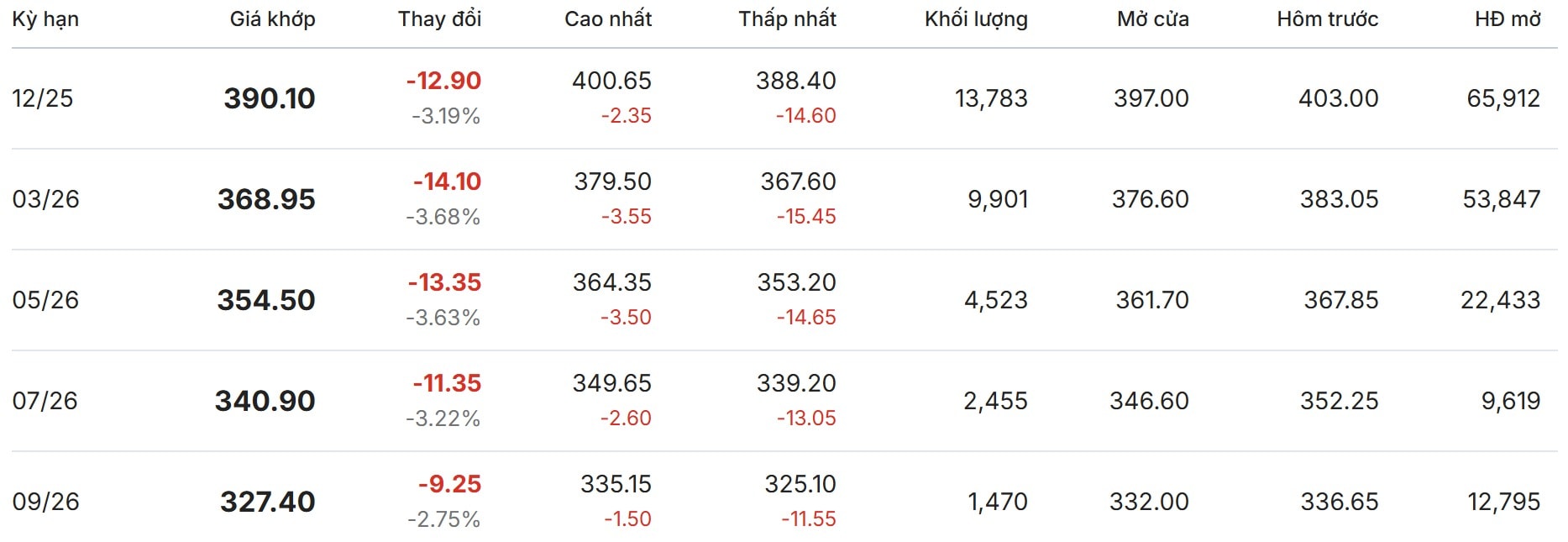
Task: Click the 07/26 contract term
Action: click(45, 401)
